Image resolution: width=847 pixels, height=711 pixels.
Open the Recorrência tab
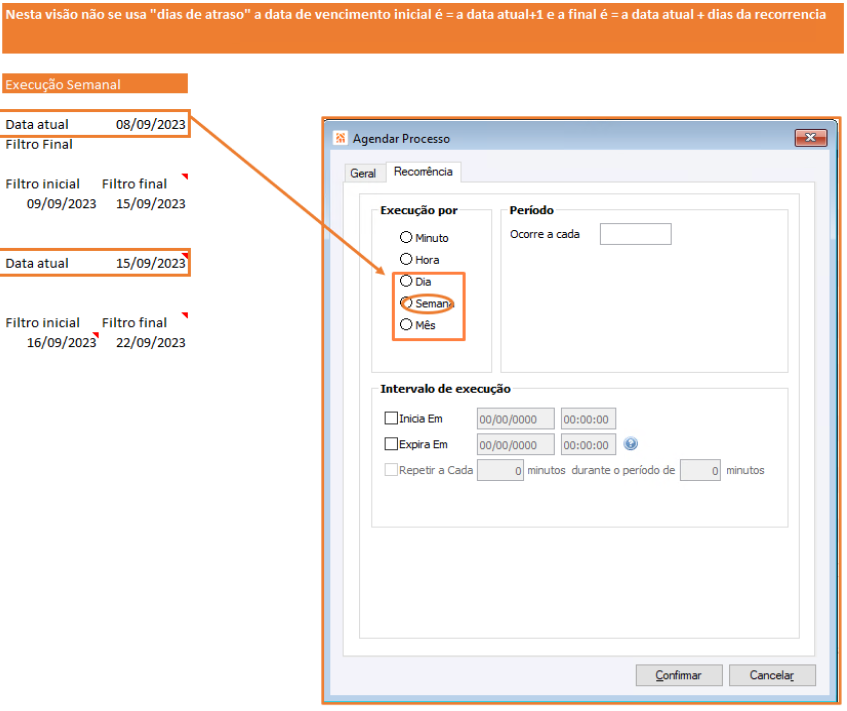[x=423, y=172]
